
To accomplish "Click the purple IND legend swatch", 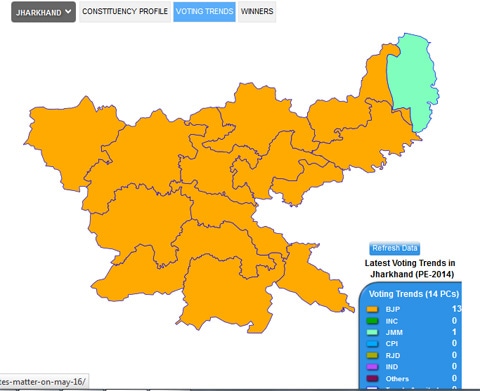I will point(372,367).
